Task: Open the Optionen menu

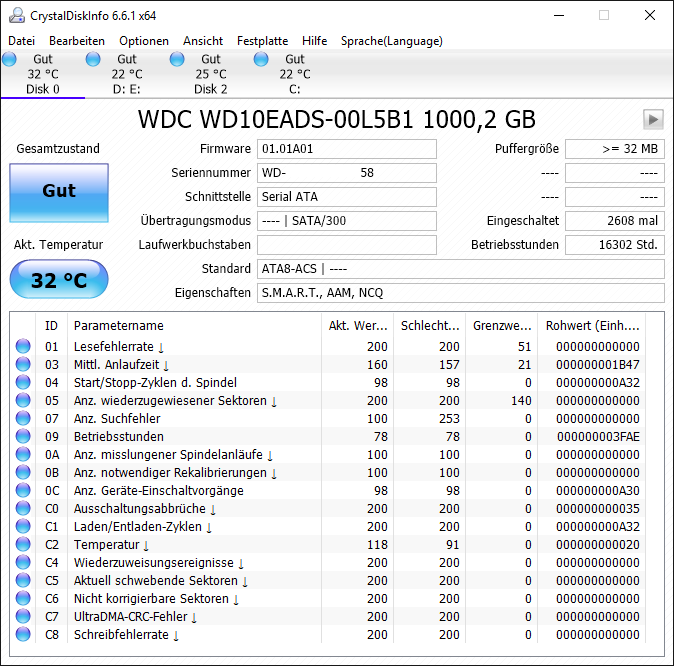Action: [x=144, y=41]
